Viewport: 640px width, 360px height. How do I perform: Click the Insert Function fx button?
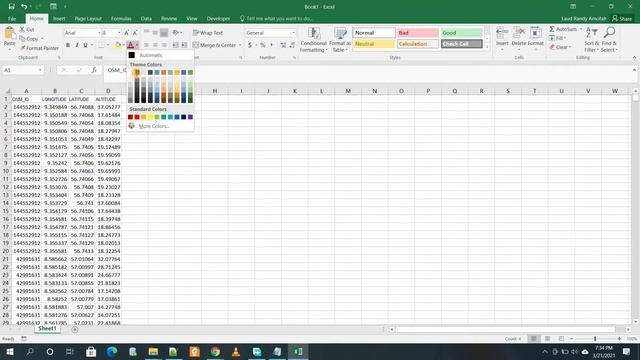[94, 70]
